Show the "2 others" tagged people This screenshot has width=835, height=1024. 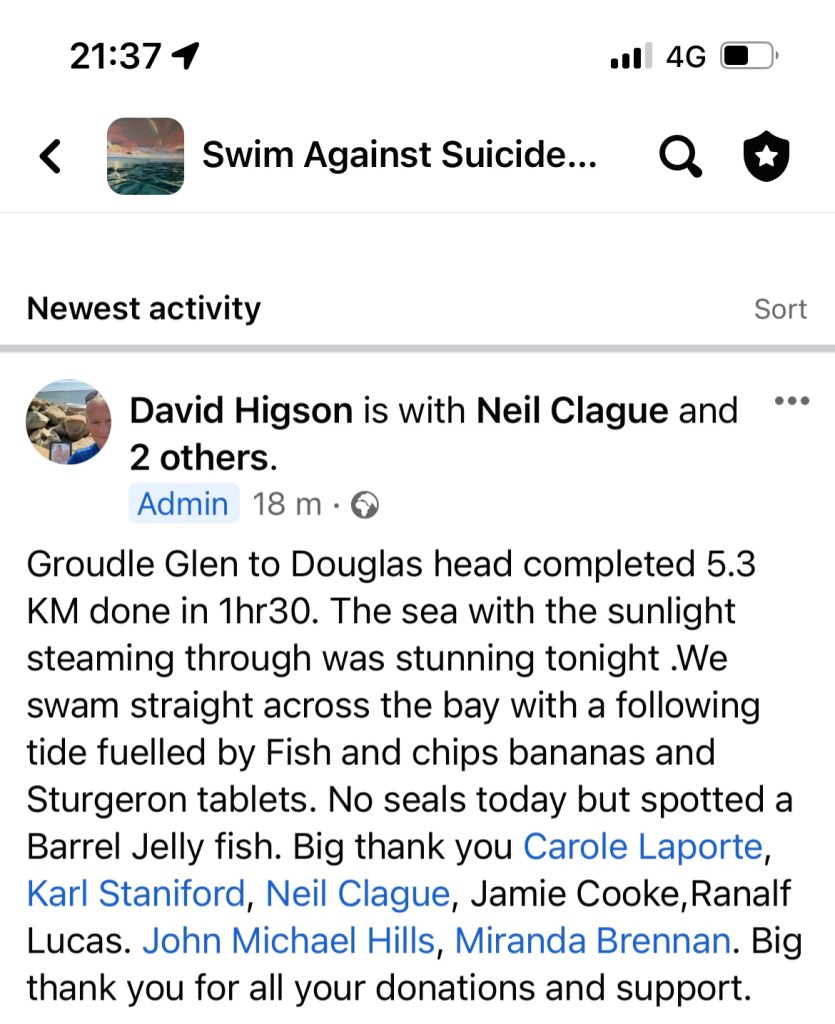click(x=200, y=457)
